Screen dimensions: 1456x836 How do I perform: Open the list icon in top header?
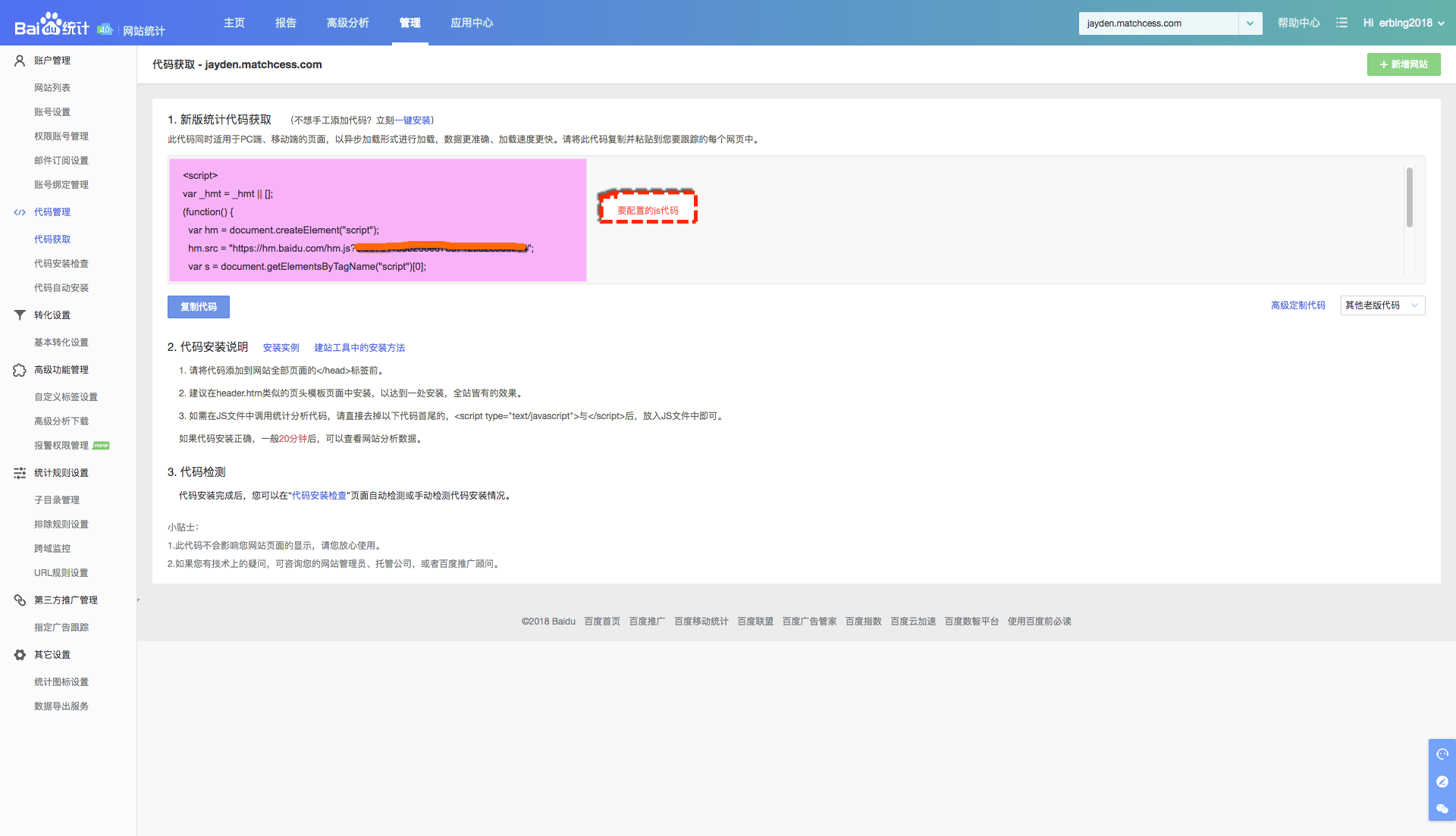tap(1341, 23)
